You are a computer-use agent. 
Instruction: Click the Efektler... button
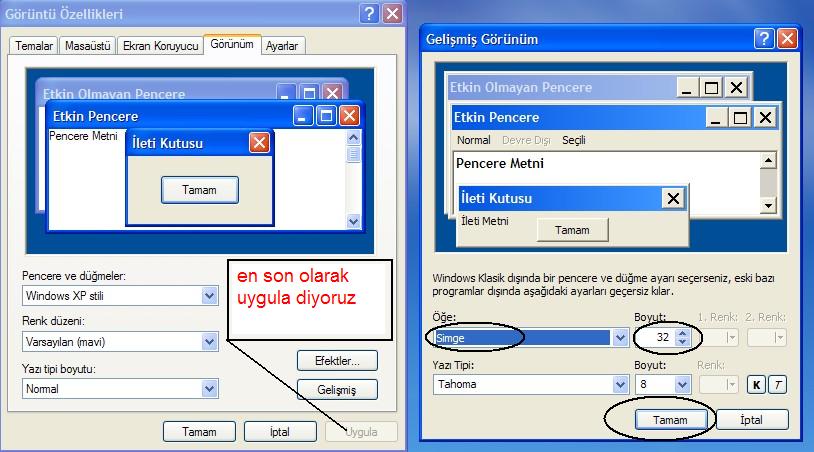pyautogui.click(x=337, y=360)
